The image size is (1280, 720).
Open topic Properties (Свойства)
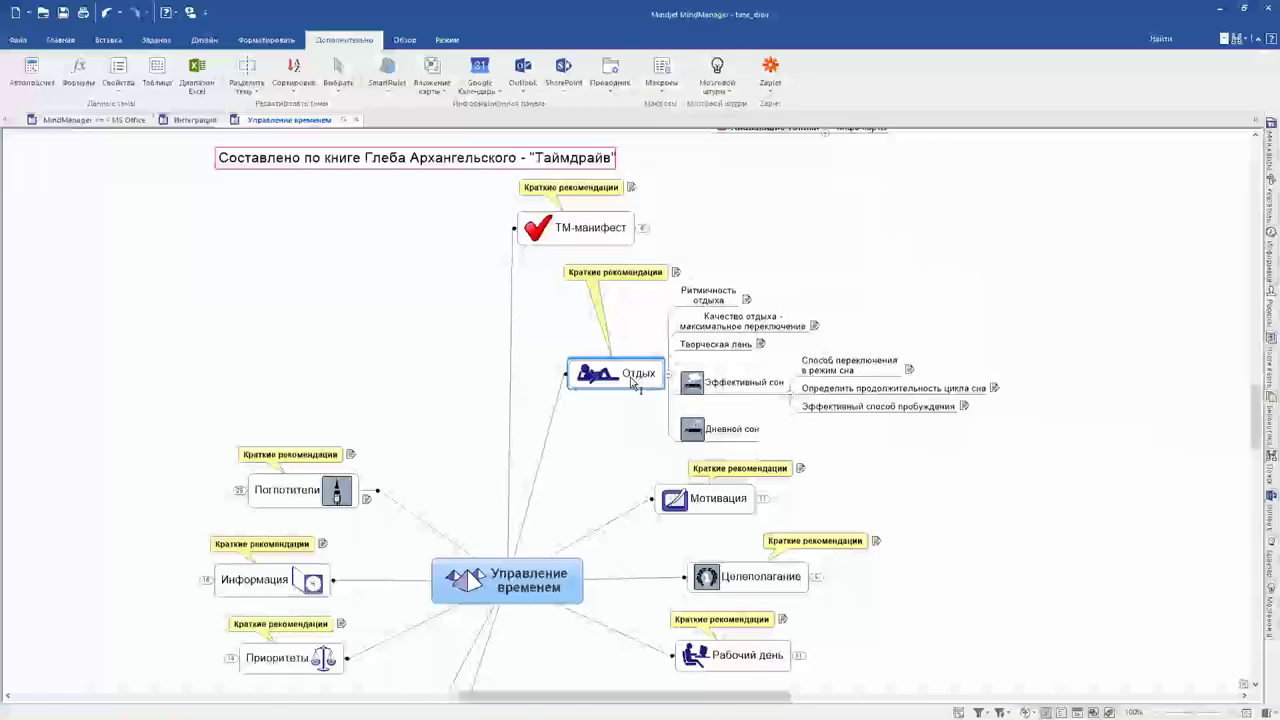click(118, 73)
